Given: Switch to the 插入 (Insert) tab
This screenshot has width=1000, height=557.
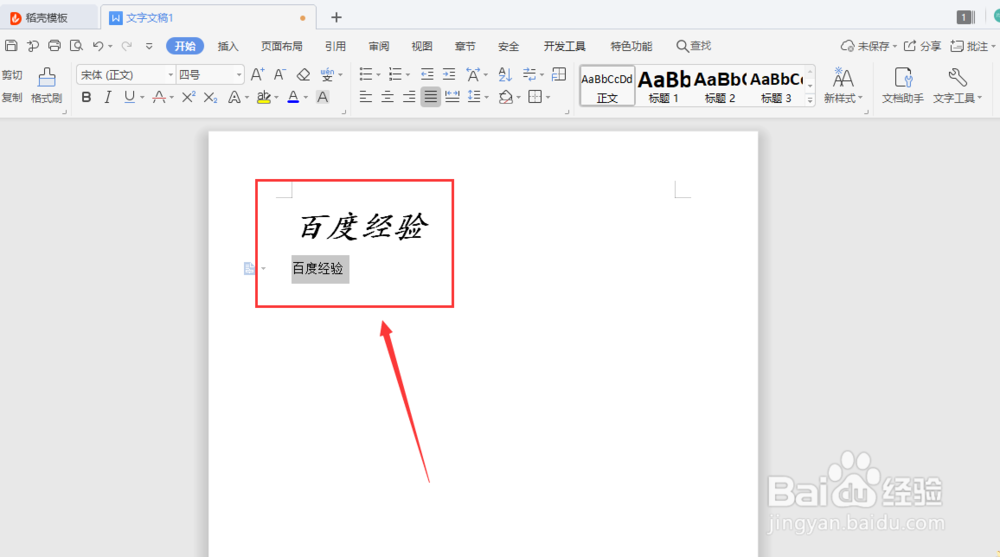Looking at the screenshot, I should [x=228, y=46].
